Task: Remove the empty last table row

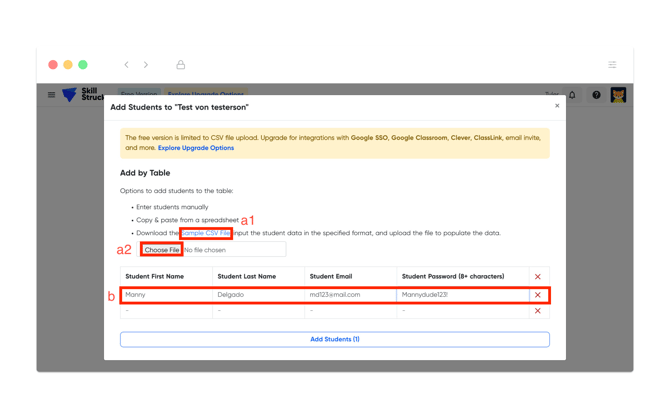Action: coord(537,311)
